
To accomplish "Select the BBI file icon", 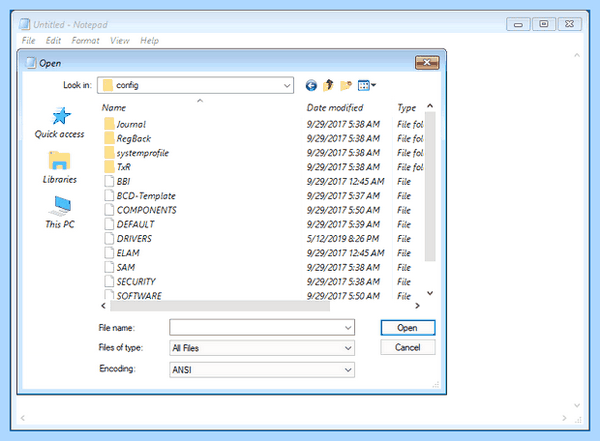I will [x=109, y=181].
